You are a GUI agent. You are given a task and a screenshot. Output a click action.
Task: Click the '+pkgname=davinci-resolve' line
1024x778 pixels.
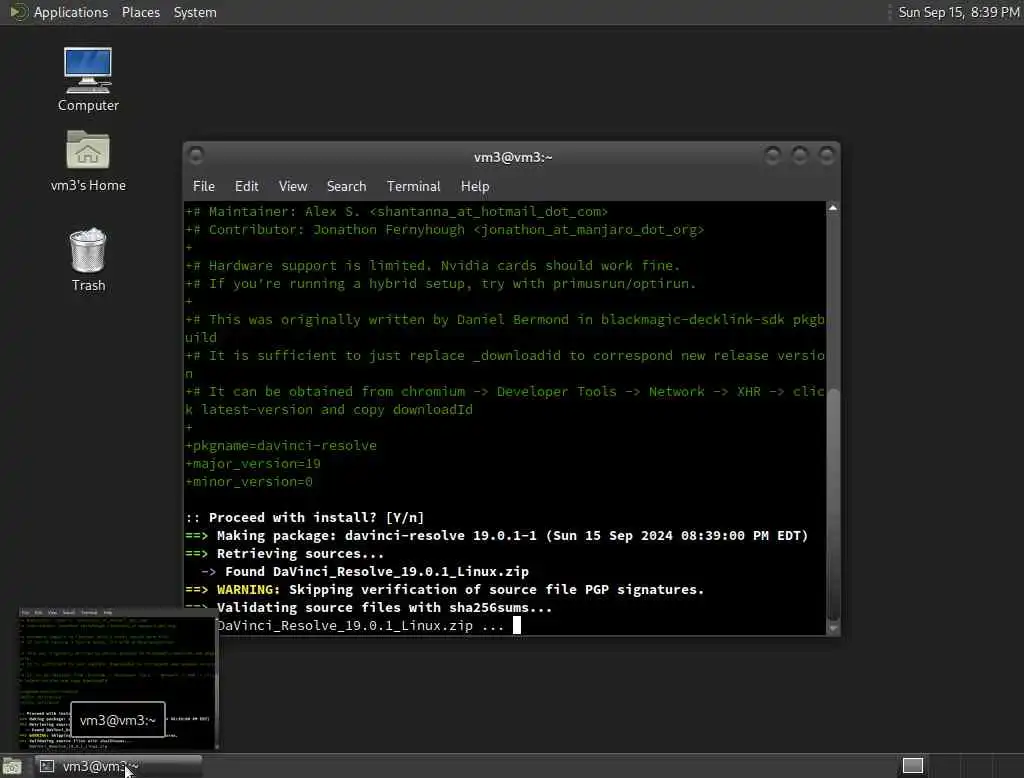tap(281, 446)
